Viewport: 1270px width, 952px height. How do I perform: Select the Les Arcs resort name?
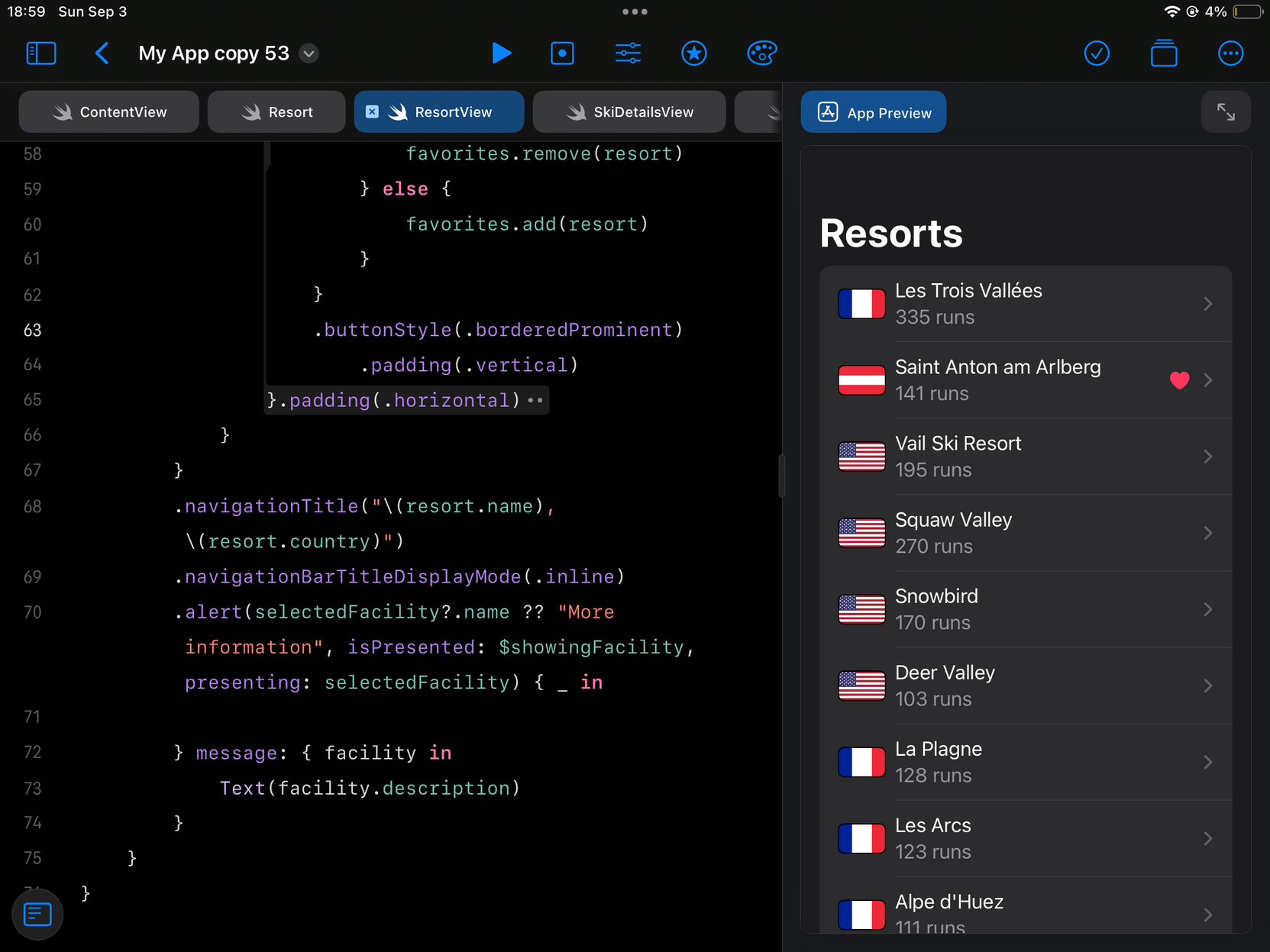(x=933, y=825)
